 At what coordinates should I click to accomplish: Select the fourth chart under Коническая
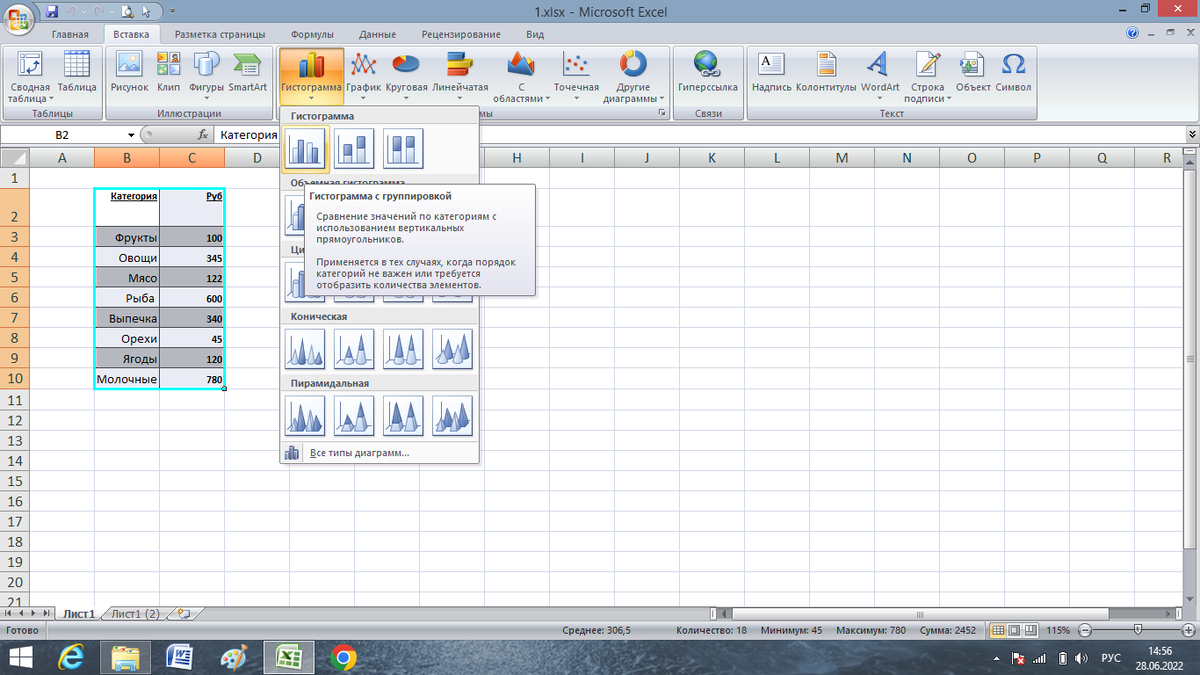click(x=452, y=349)
